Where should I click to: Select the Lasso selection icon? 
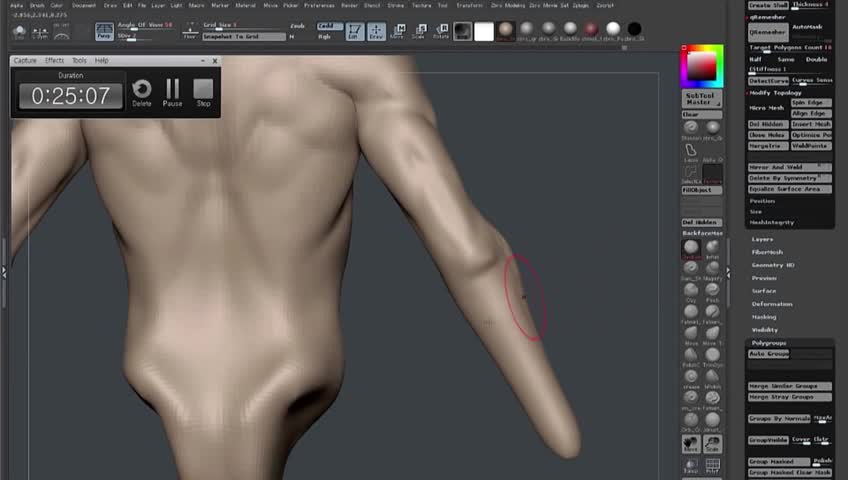tap(691, 152)
